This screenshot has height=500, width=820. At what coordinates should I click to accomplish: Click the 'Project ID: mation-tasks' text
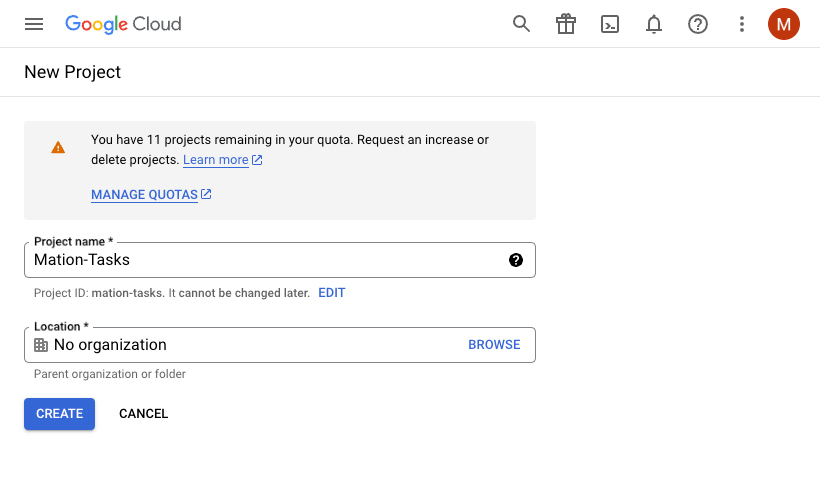[x=98, y=293]
